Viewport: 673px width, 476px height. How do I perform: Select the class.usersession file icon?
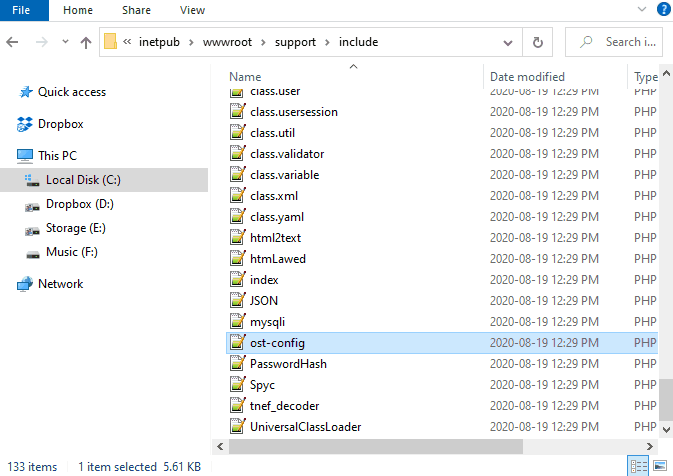pos(237,112)
